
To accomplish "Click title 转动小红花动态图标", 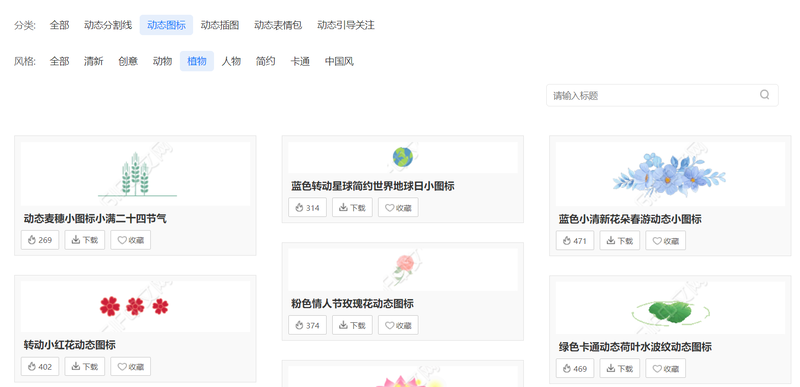I will coord(70,345).
